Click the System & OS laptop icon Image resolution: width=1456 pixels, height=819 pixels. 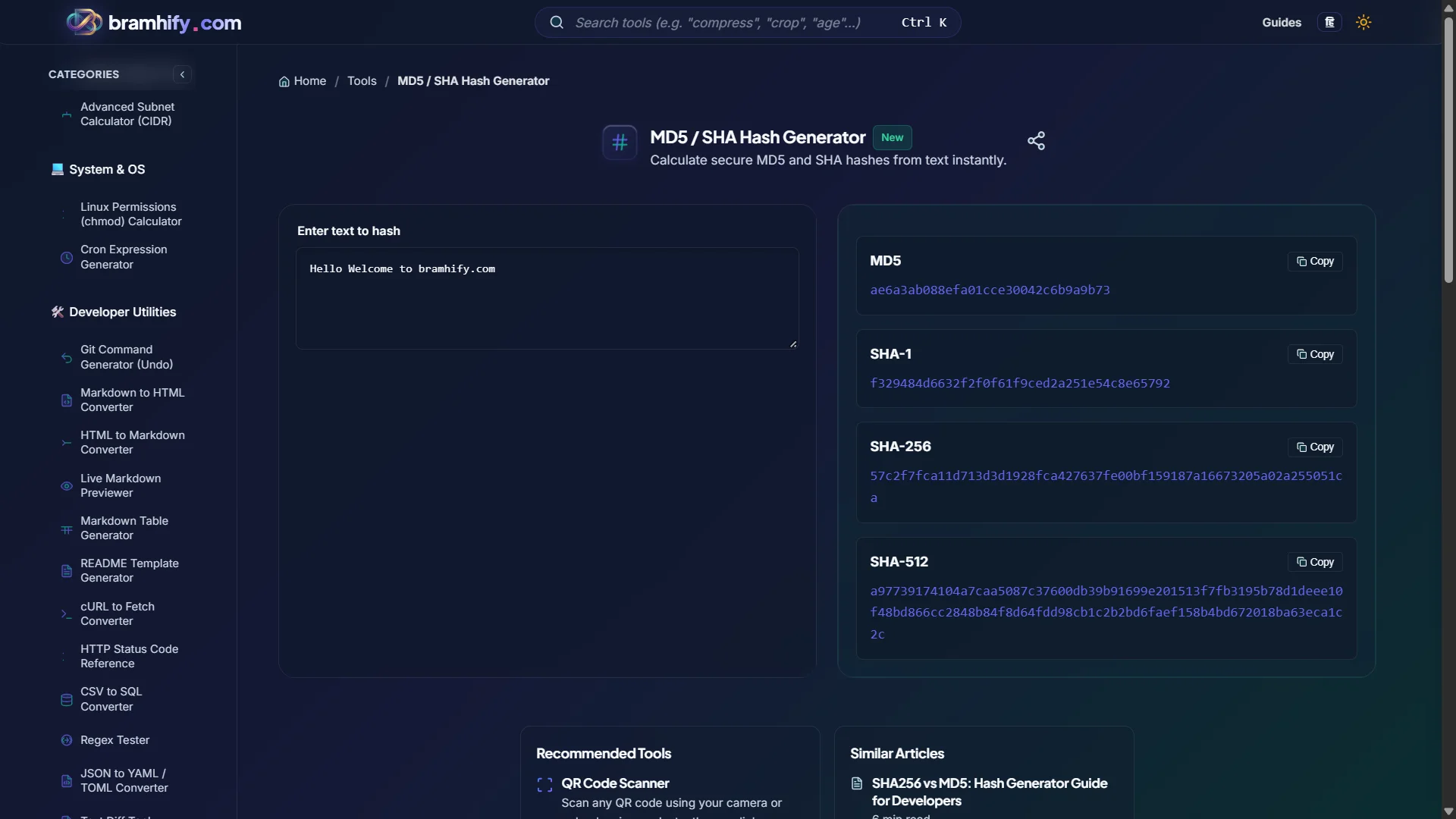58,169
